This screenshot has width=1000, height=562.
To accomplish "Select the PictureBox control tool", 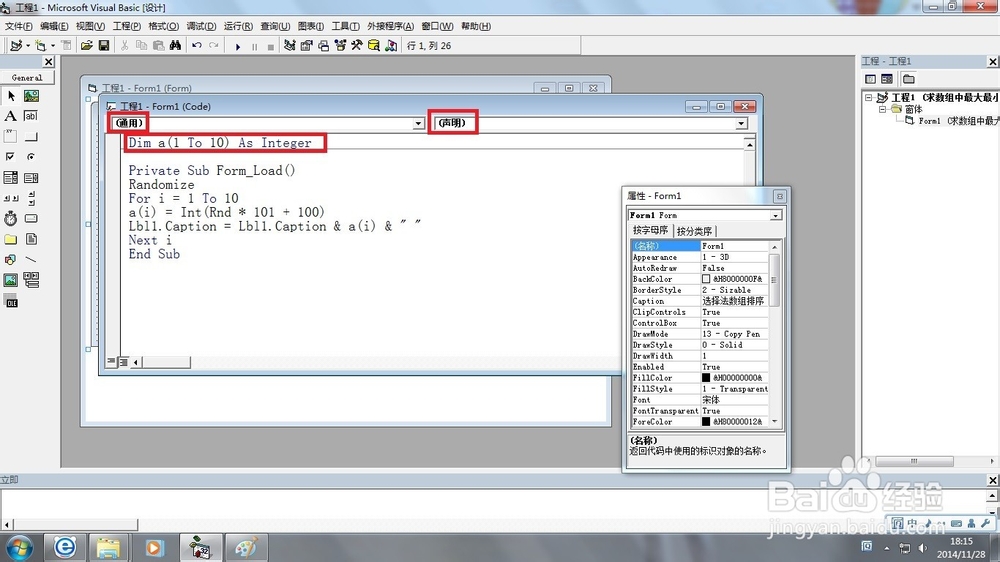I will (31, 96).
